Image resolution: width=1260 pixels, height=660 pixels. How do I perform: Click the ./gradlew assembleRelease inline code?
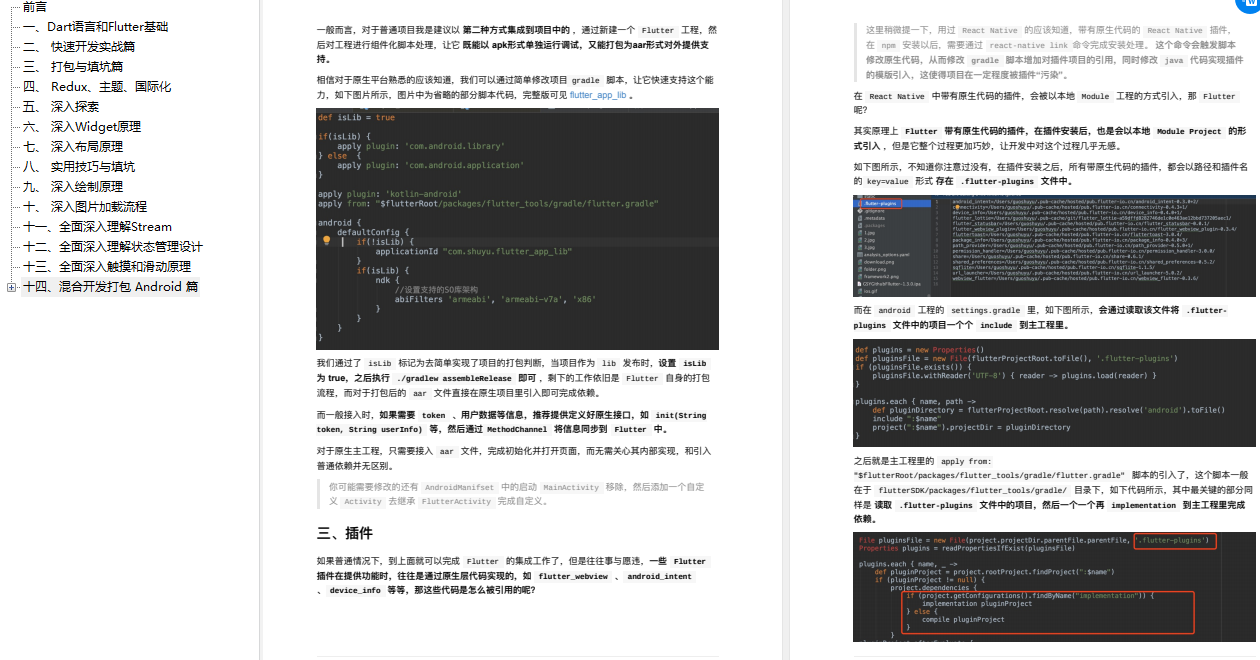454,379
